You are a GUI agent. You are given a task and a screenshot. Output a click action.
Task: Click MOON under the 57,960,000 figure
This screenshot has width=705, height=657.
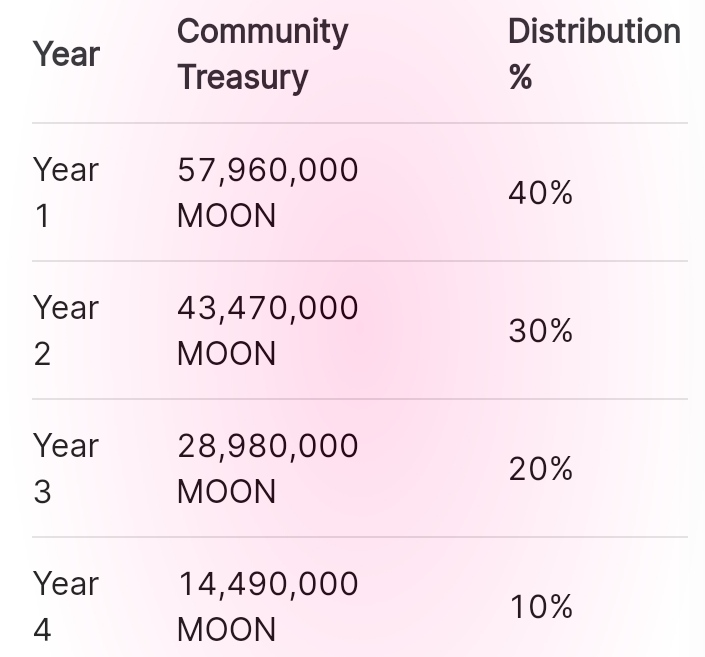point(226,216)
